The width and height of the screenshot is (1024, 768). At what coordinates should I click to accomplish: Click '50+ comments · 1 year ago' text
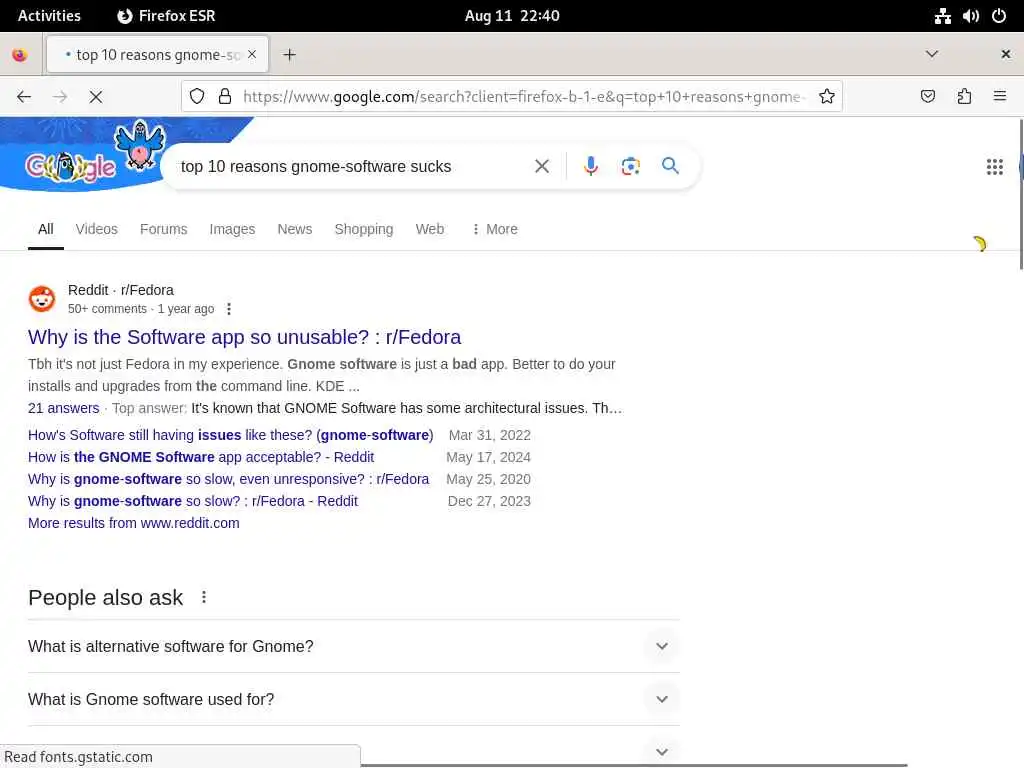tap(141, 309)
